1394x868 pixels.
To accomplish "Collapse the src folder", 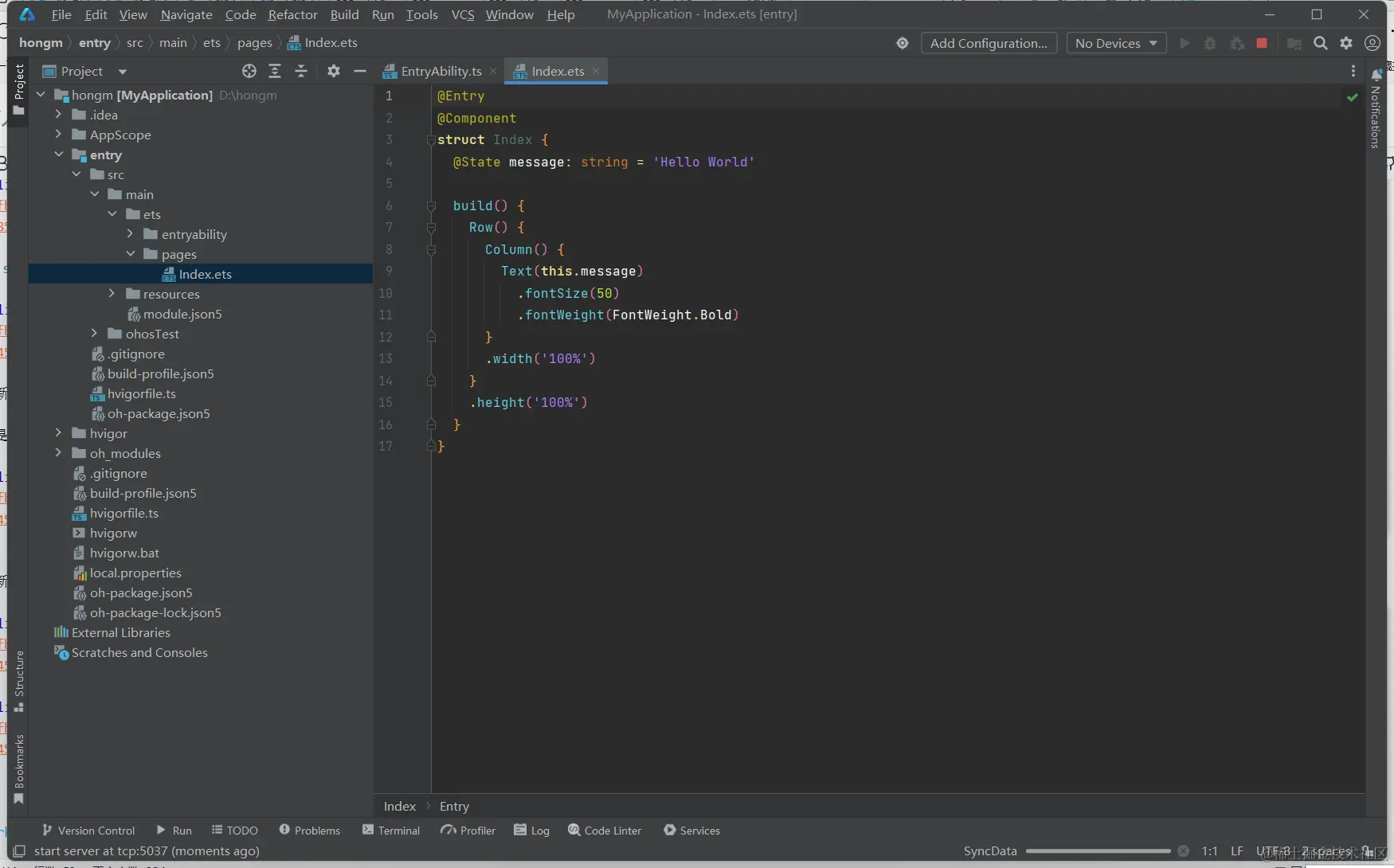I will pyautogui.click(x=76, y=174).
